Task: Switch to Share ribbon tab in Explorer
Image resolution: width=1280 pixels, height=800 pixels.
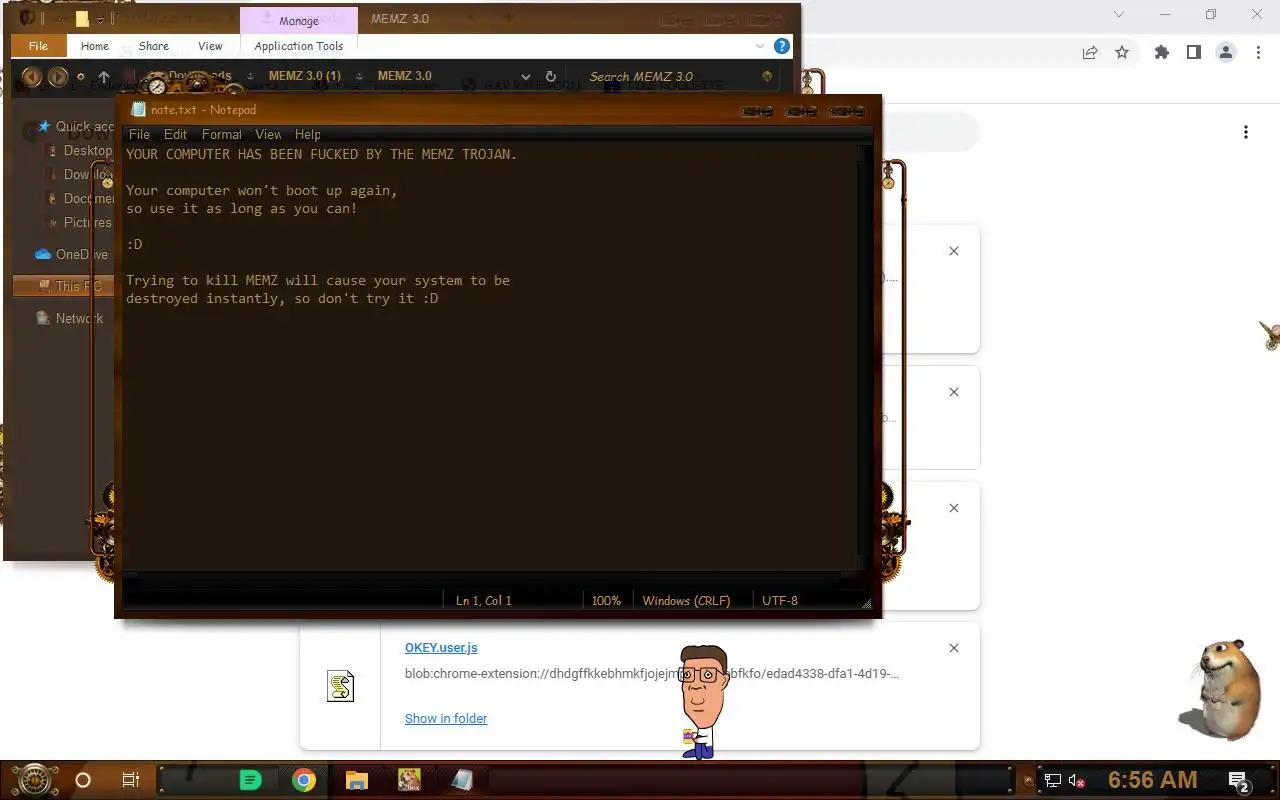Action: pos(153,46)
